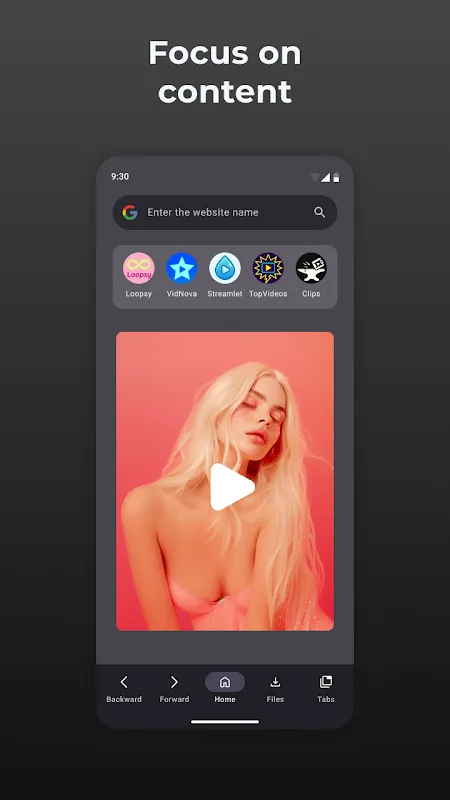Open the video thumbnail on pink background
The width and height of the screenshot is (450, 800).
225,481
